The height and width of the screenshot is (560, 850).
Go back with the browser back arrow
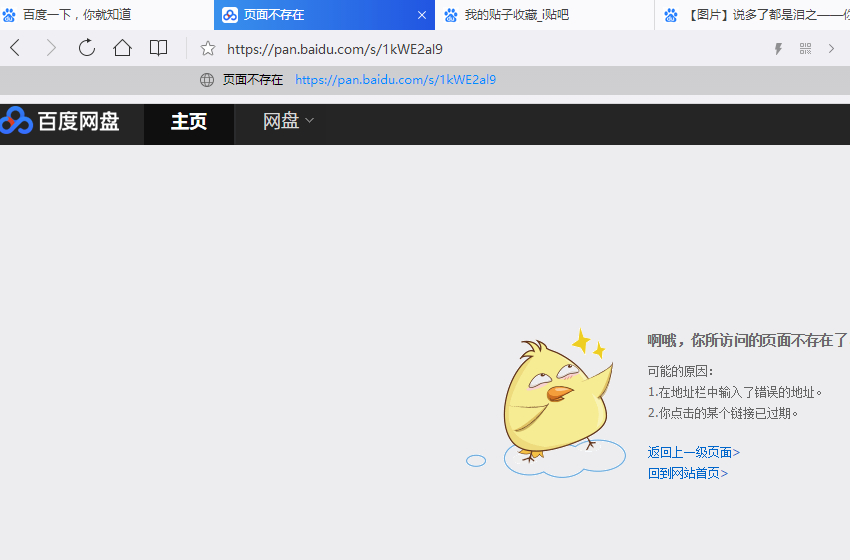[15, 48]
